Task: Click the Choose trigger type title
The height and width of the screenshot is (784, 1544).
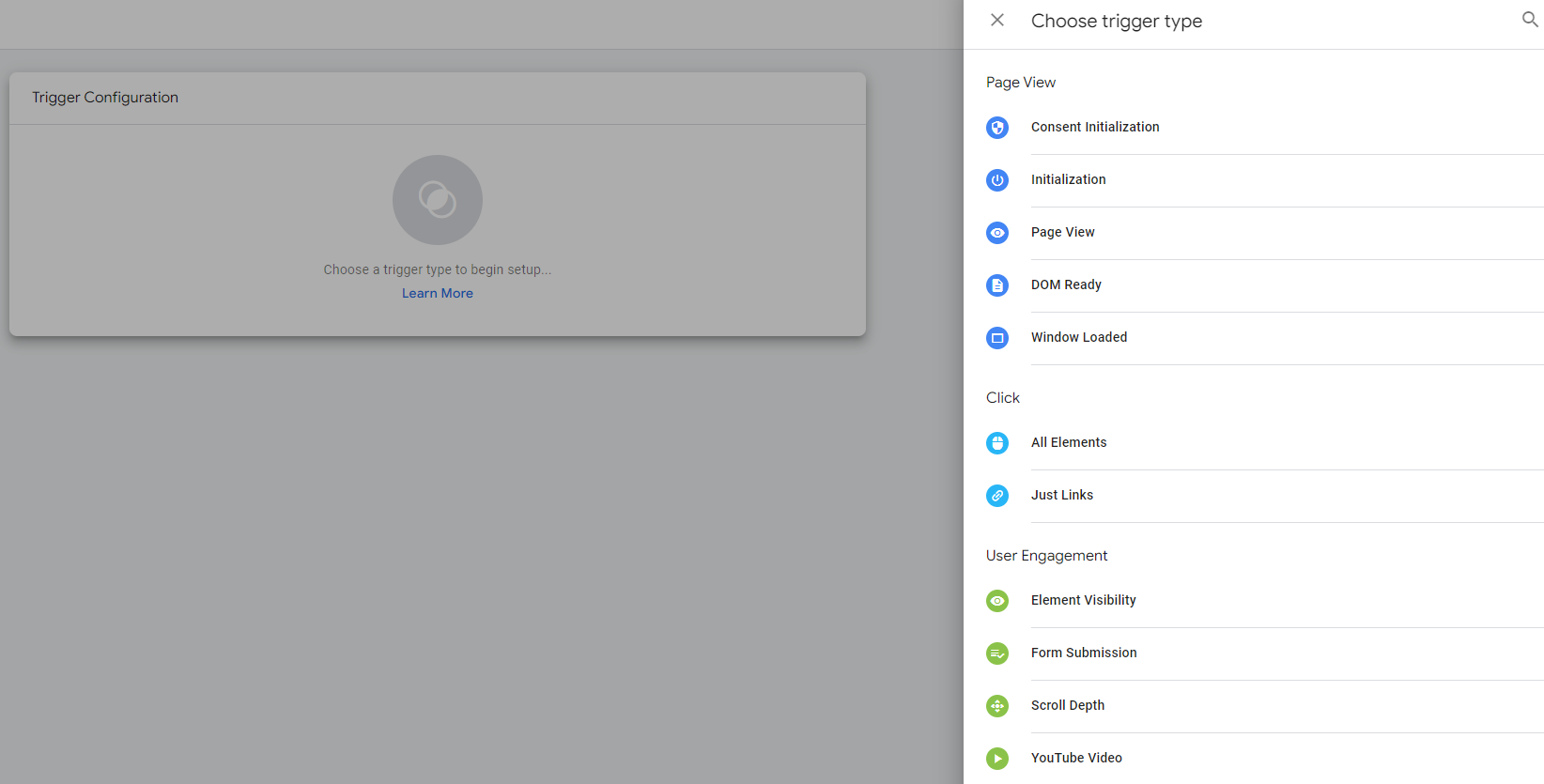Action: 1117,21
